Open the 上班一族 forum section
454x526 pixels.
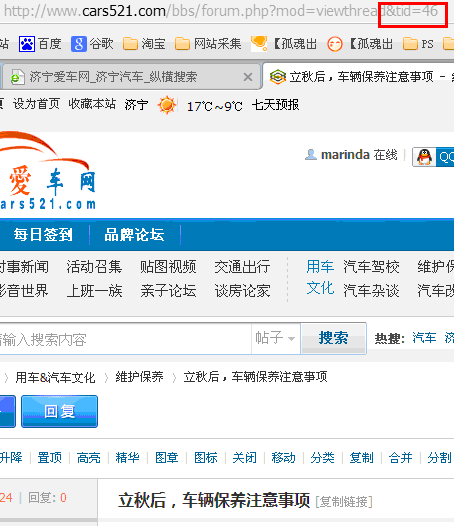tap(94, 291)
